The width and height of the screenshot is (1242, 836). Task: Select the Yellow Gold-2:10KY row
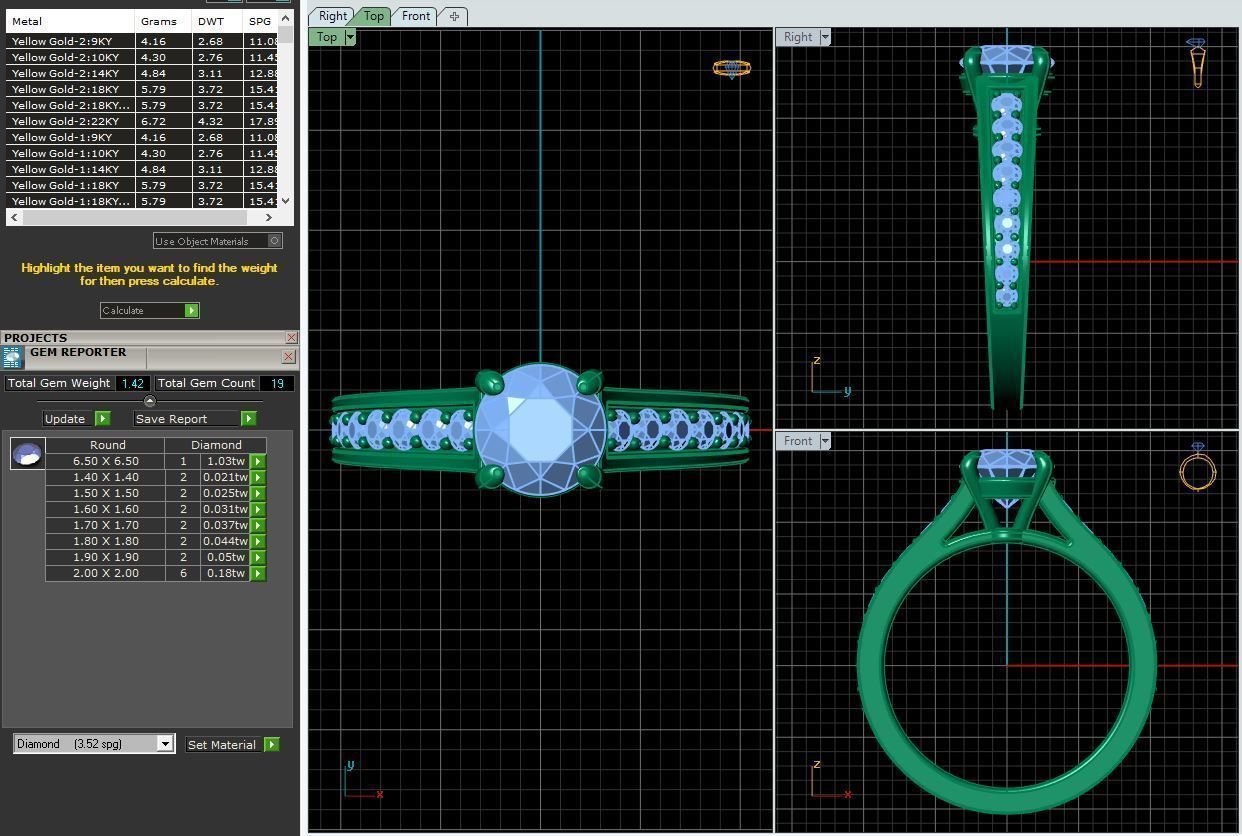142,57
